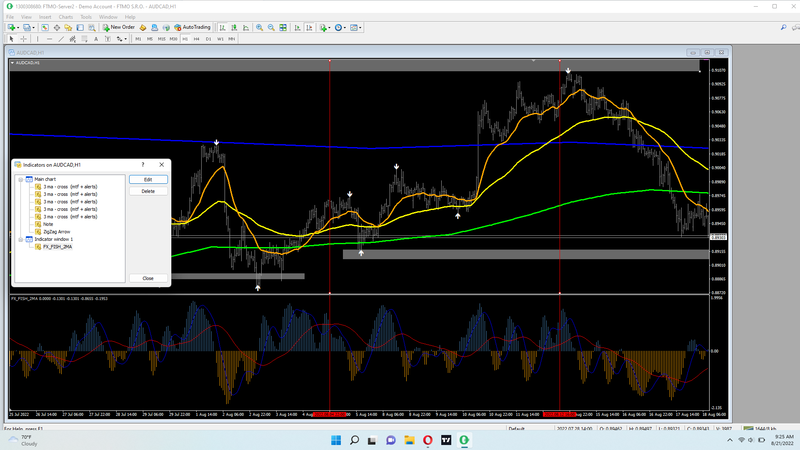Open the Indicators list toolbar icon
Viewport: 800px width, 450px height.
pyautogui.click(x=323, y=28)
